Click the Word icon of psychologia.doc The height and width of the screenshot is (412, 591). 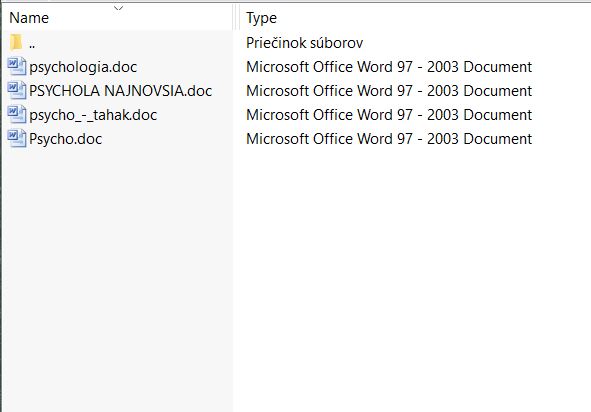(x=17, y=66)
